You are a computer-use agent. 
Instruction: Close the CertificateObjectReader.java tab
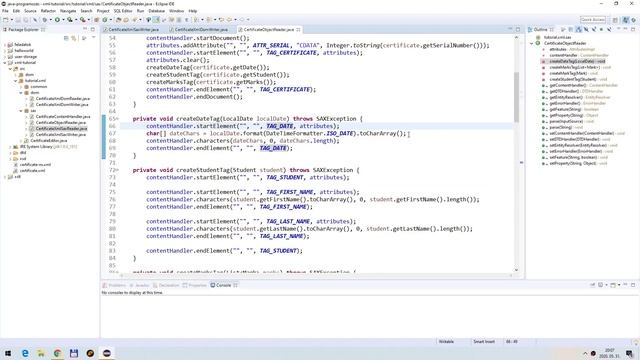[x=298, y=30]
